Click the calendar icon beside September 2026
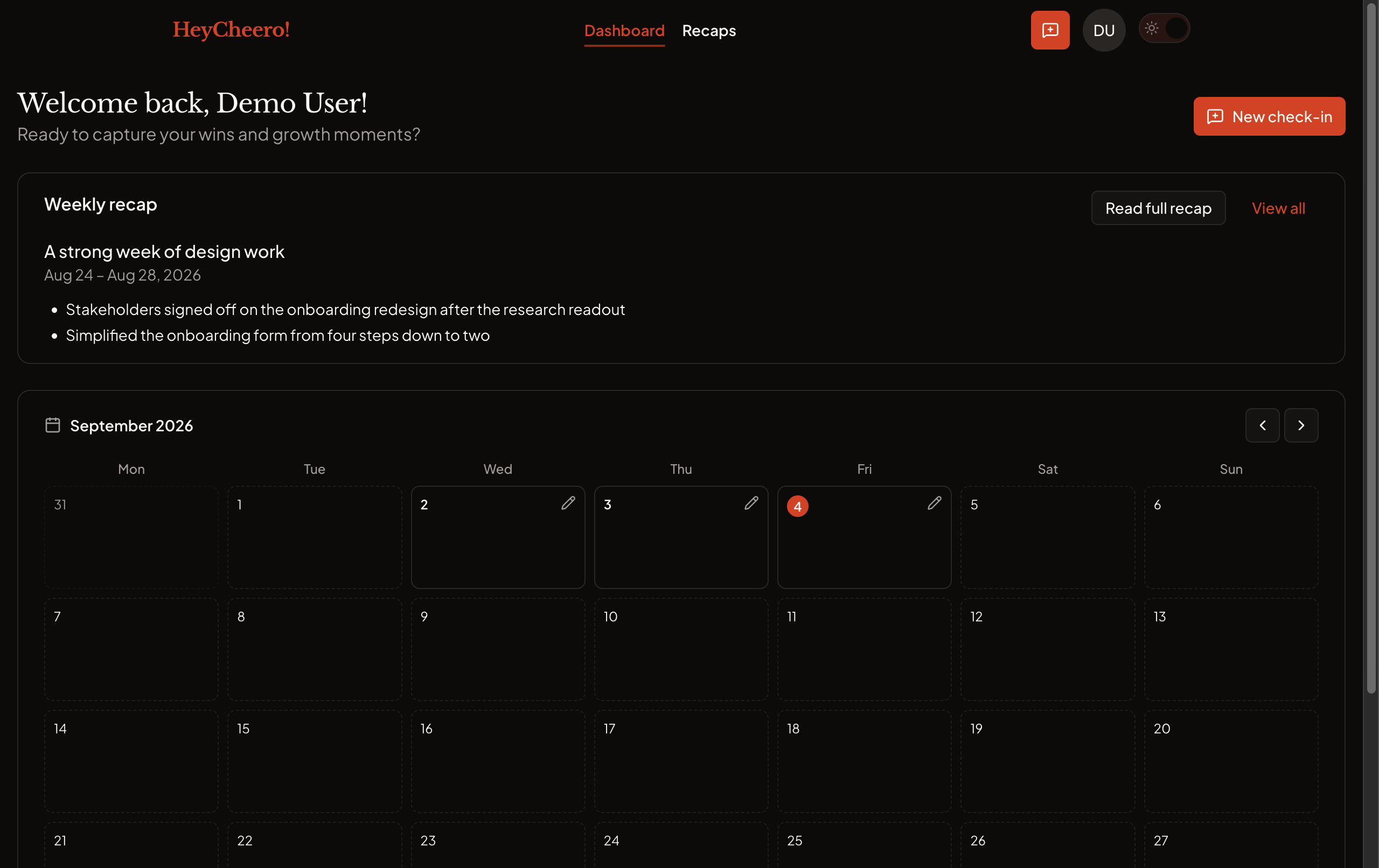The width and height of the screenshot is (1379, 868). click(53, 425)
